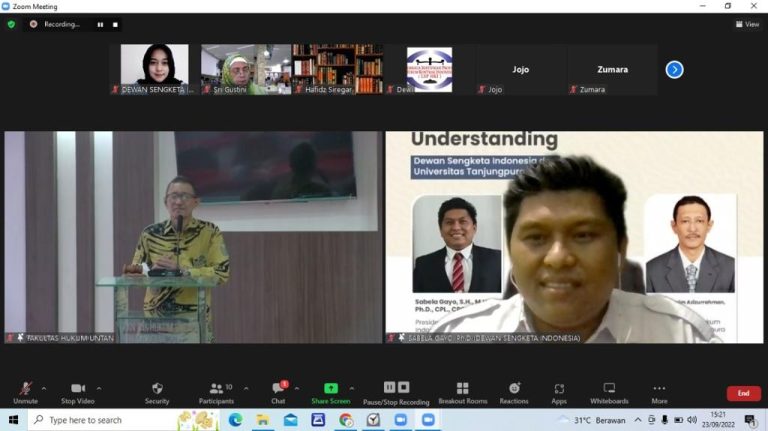Open the View layout menu
The image size is (768, 431).
pos(747,24)
